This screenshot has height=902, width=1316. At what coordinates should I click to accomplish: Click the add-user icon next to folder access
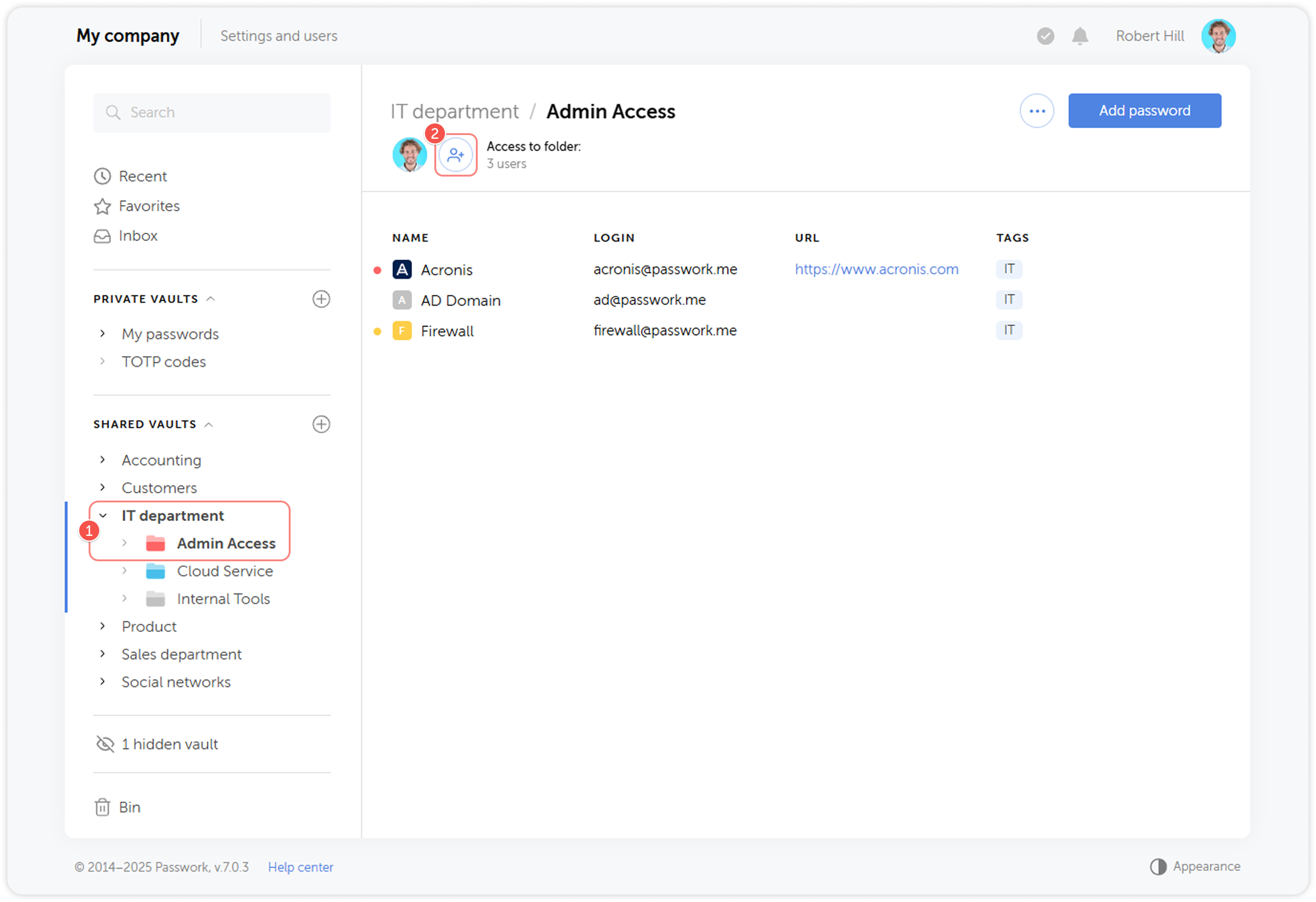[455, 155]
